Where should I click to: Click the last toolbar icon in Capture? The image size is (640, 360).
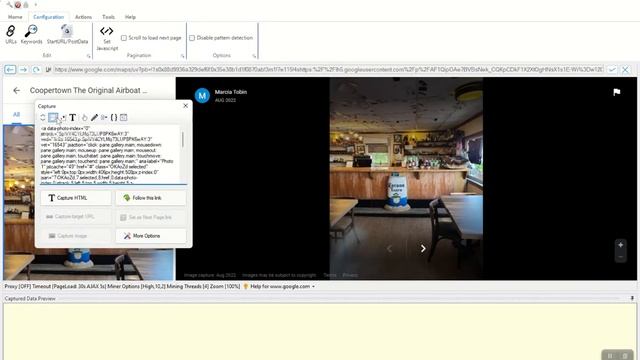tap(124, 118)
